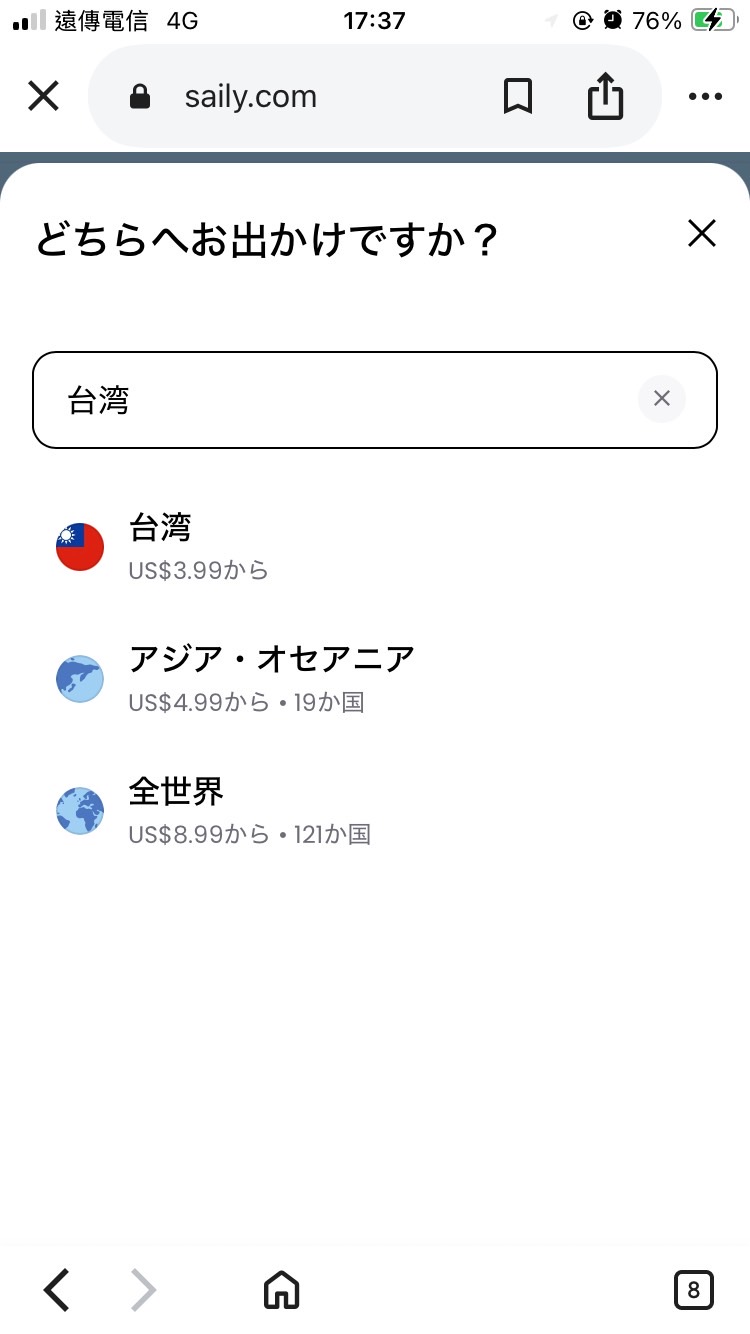Go back with the left chevron
This screenshot has height=1334, width=750.
57,1289
